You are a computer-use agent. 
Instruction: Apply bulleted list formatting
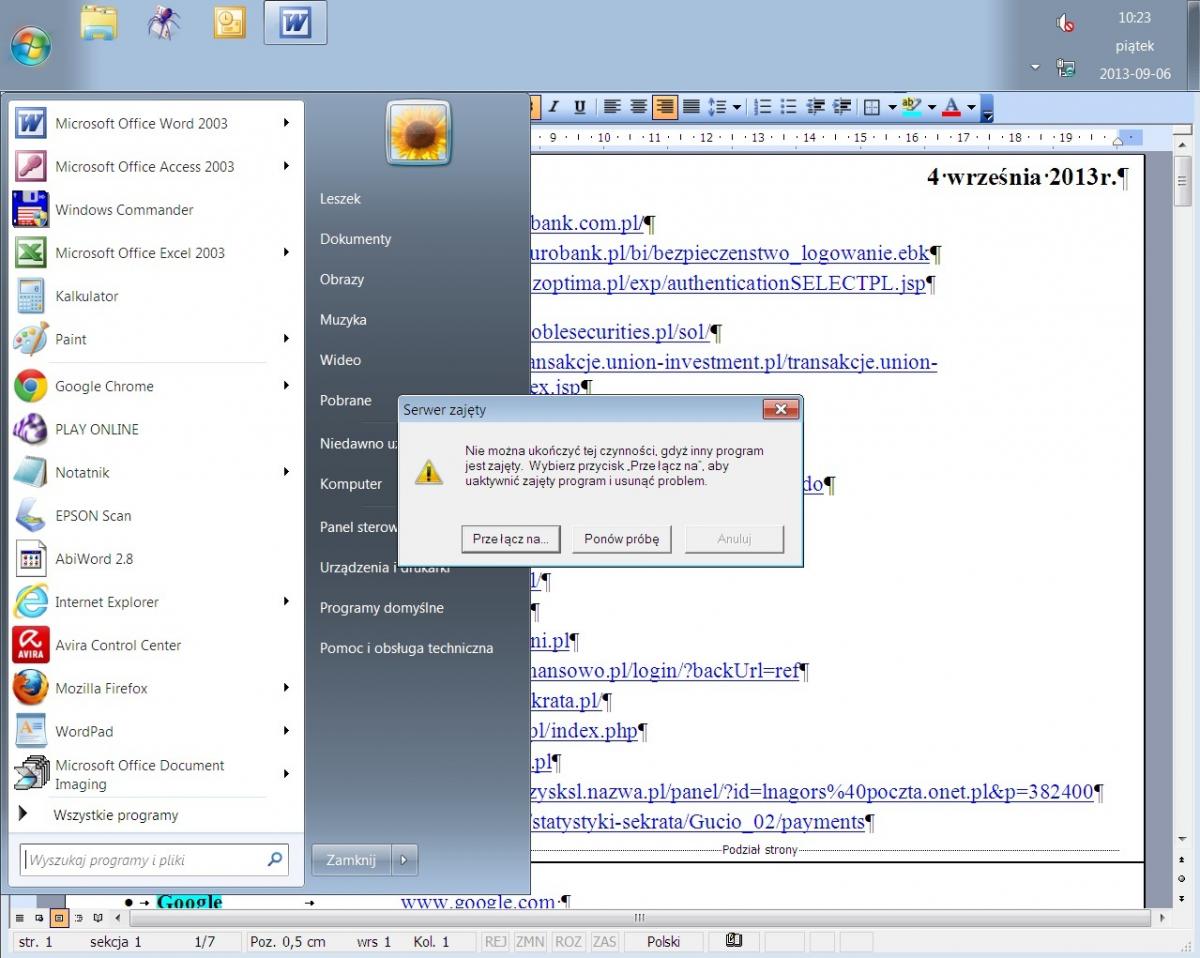click(x=788, y=106)
